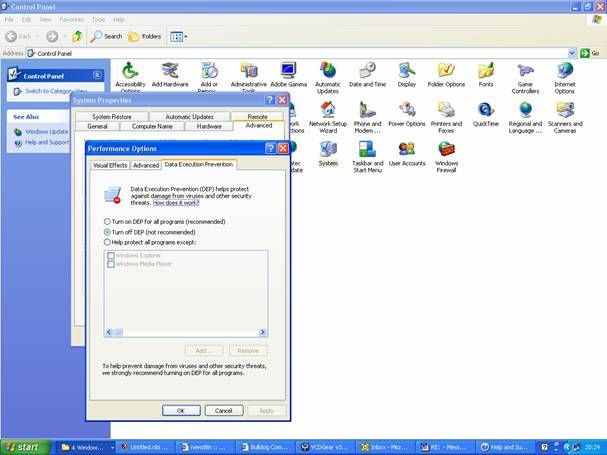607x455 pixels.
Task: Open Date and Time icon
Action: tap(367, 75)
